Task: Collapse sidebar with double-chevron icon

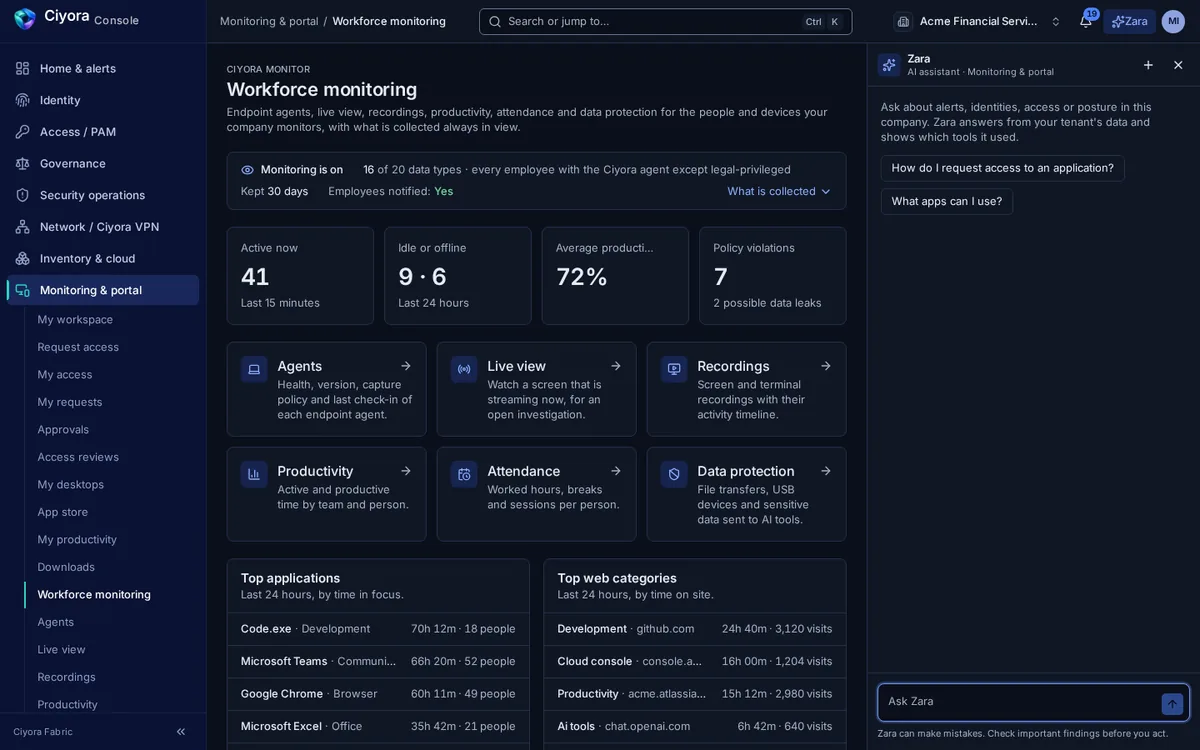Action: point(181,732)
